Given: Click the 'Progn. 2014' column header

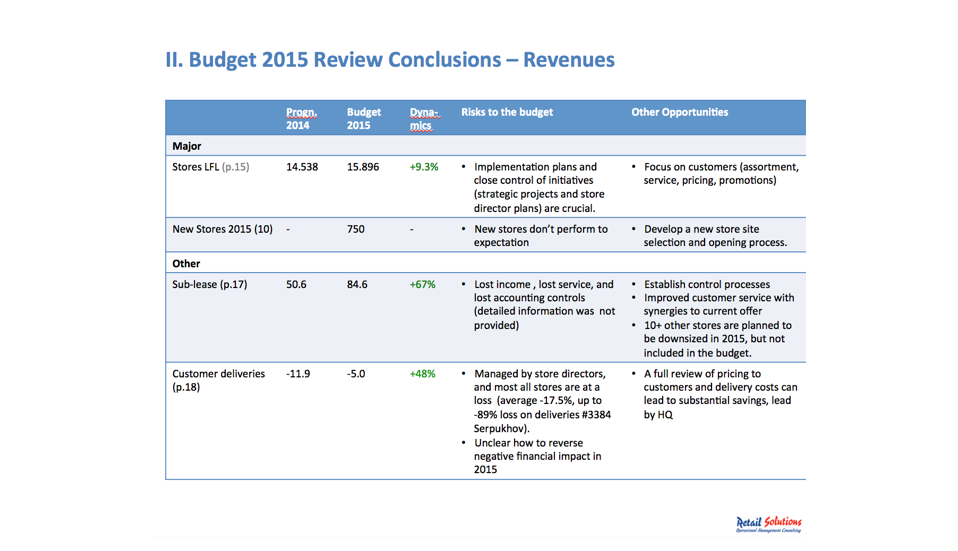Looking at the screenshot, I should pyautogui.click(x=301, y=119).
